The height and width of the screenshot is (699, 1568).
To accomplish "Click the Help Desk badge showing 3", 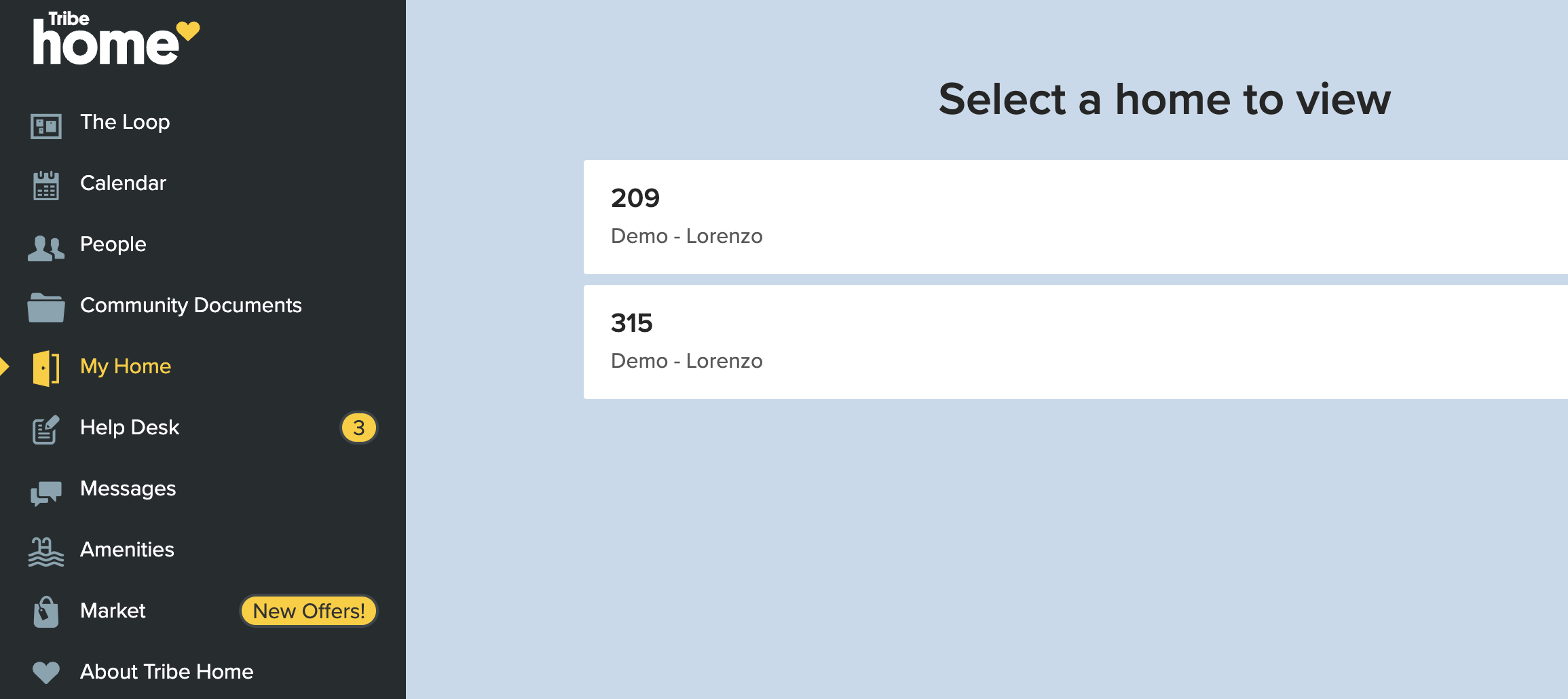I will [x=358, y=428].
